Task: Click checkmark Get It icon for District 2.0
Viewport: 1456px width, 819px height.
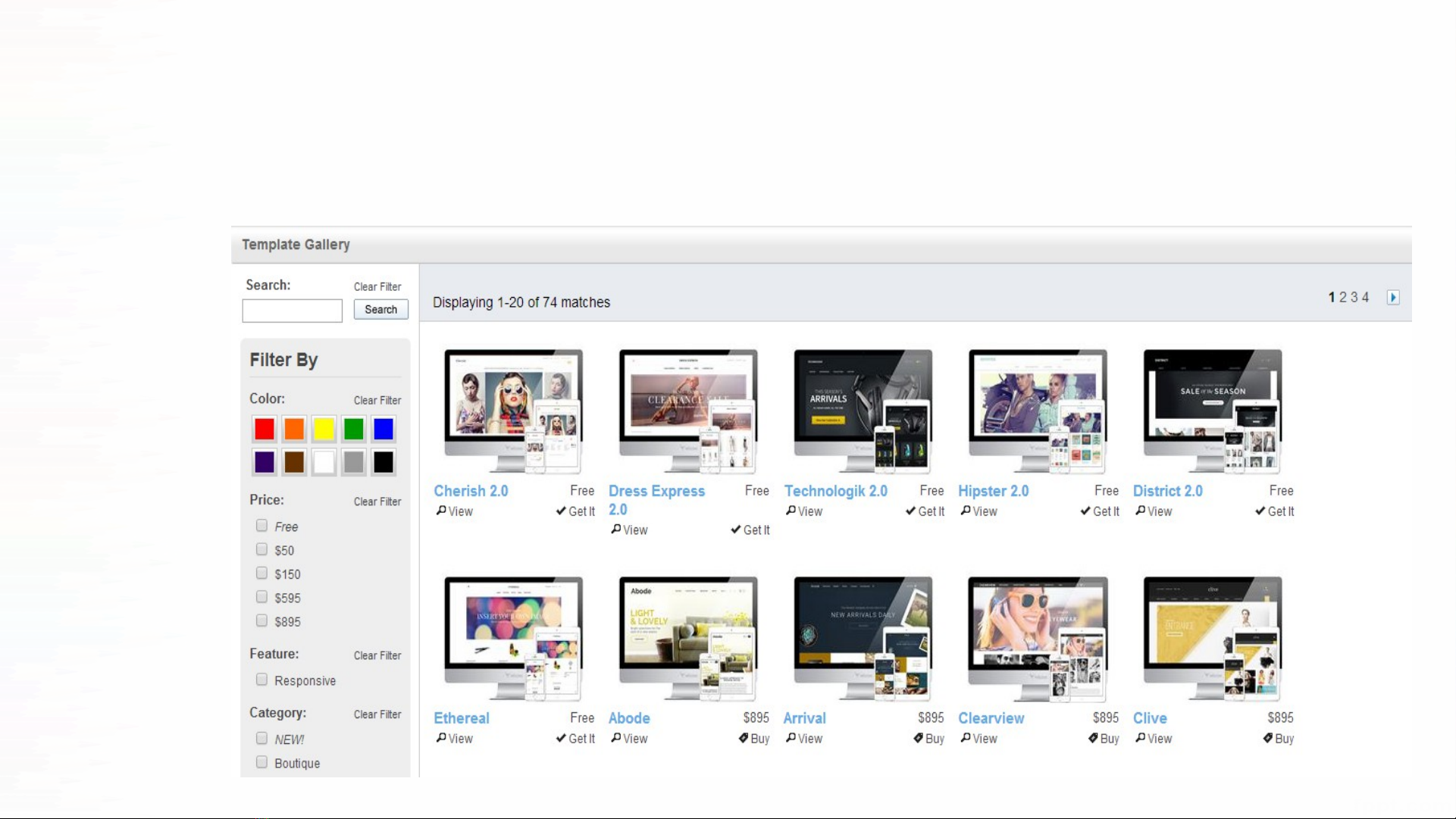Action: tap(1260, 511)
